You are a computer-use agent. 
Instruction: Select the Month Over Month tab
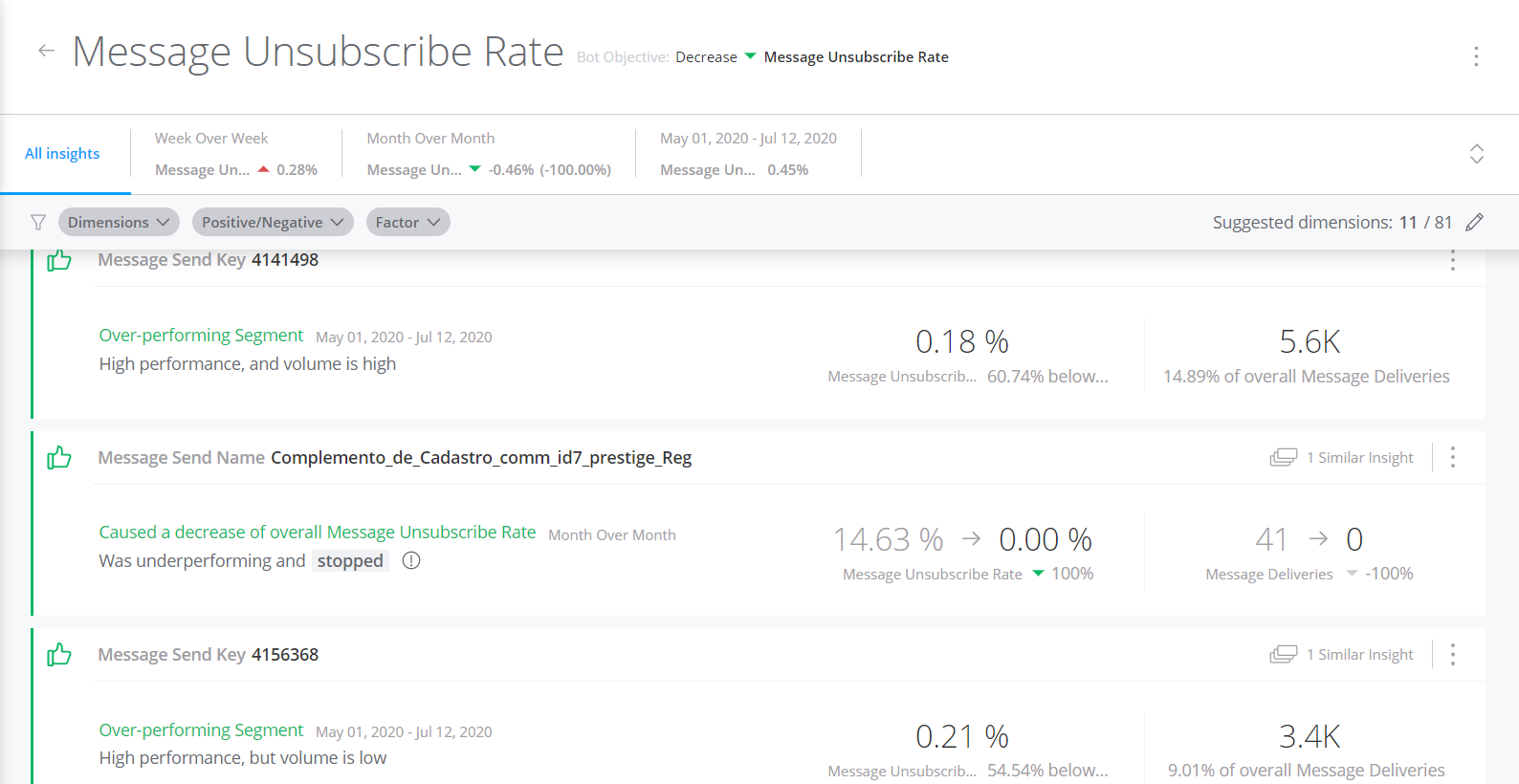click(x=489, y=154)
